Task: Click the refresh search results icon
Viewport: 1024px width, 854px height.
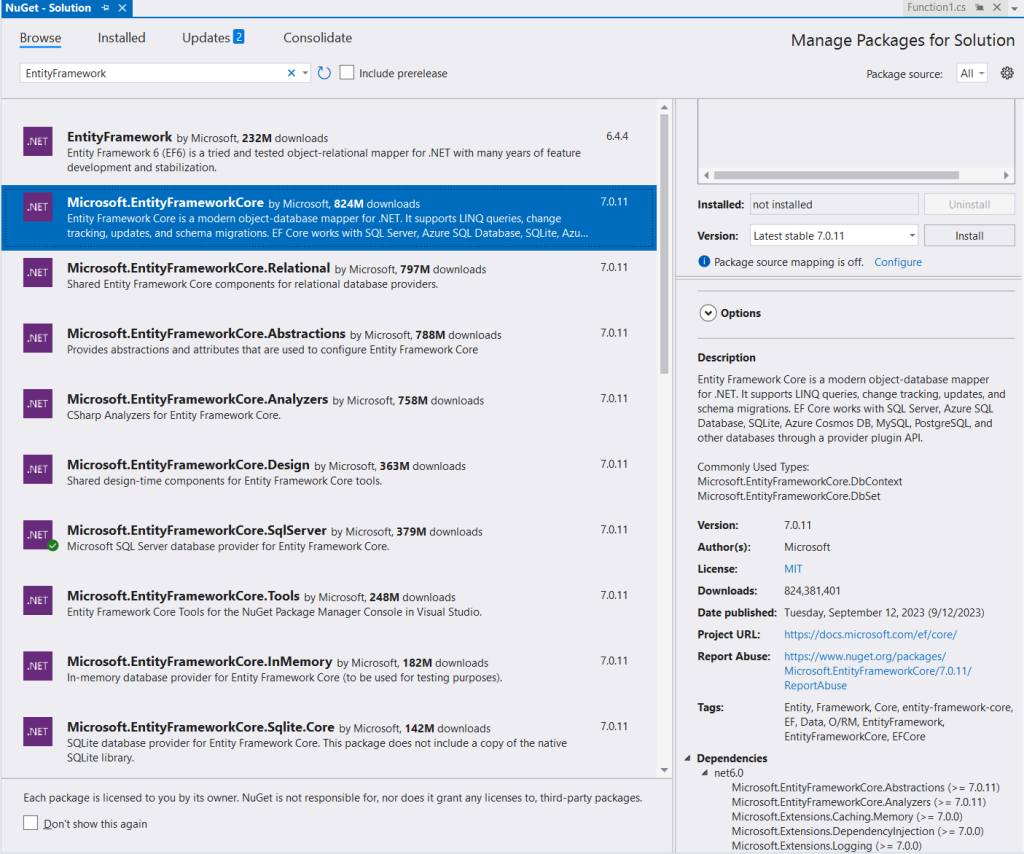Action: point(324,73)
